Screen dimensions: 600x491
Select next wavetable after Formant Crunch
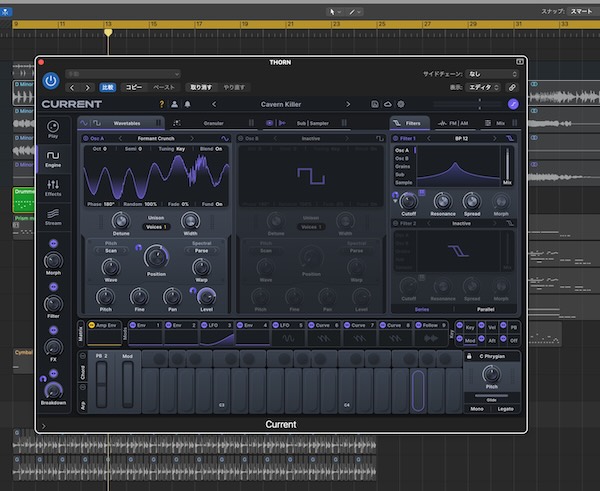pyautogui.click(x=192, y=139)
